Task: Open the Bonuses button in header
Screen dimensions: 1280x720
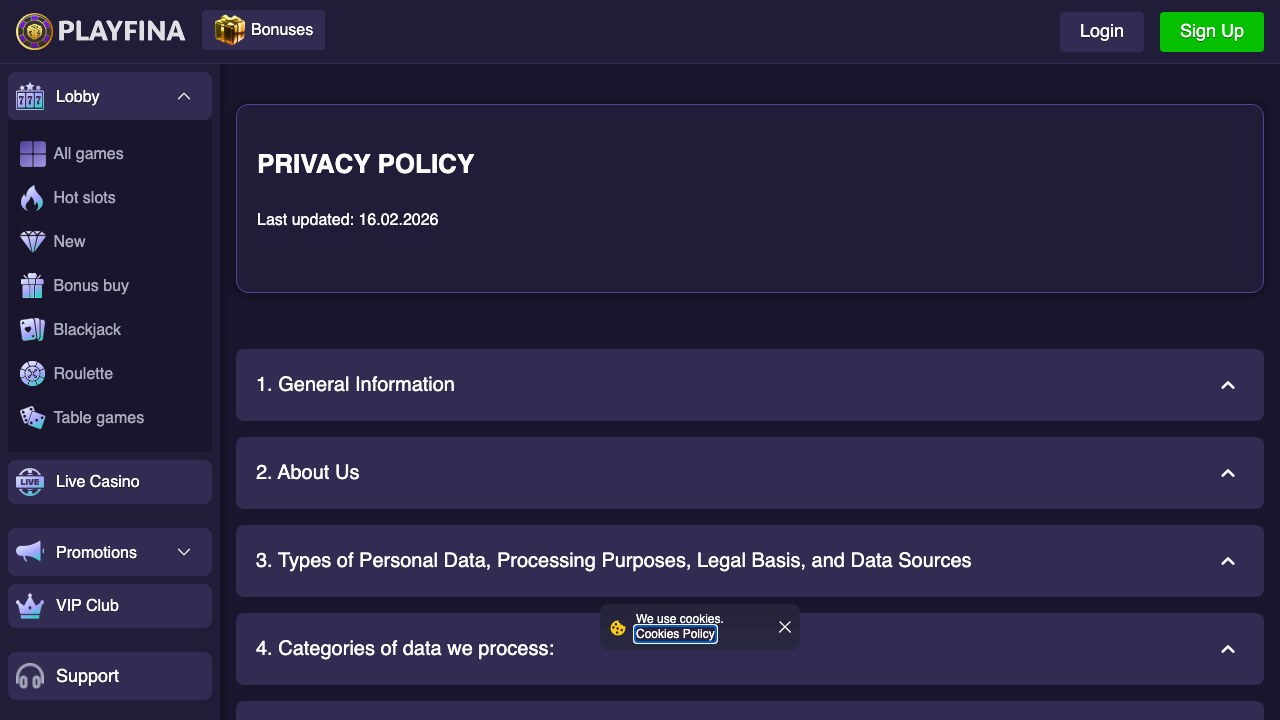Action: (x=263, y=30)
